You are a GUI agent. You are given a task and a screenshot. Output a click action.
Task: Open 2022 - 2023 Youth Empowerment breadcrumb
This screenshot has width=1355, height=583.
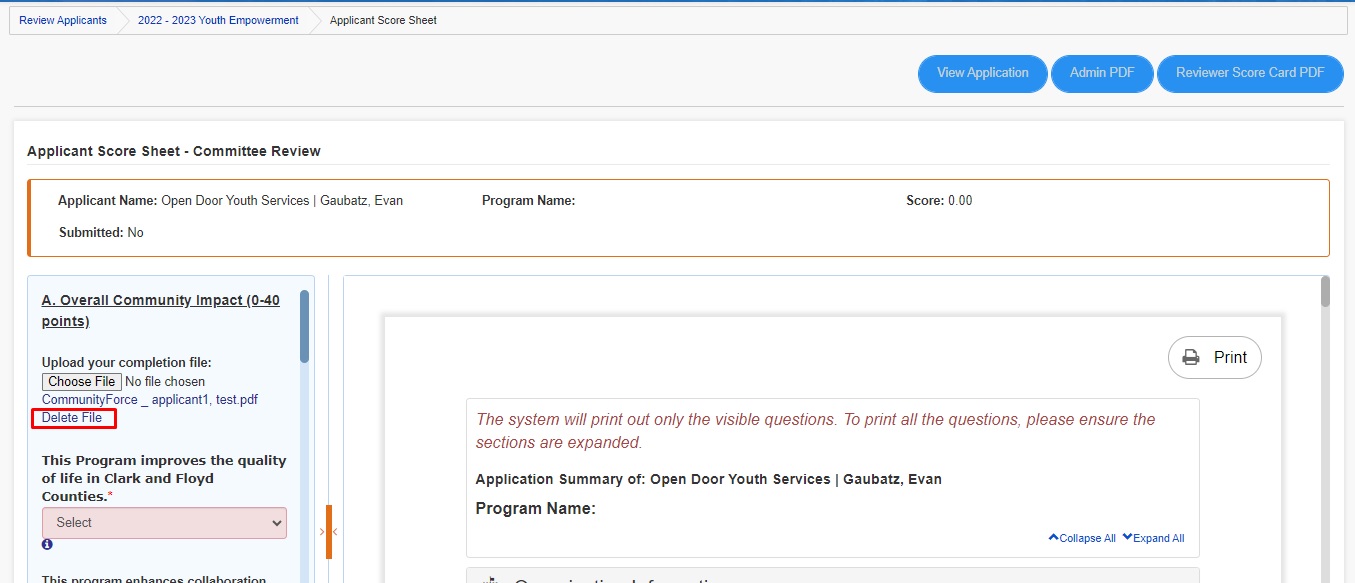(218, 20)
